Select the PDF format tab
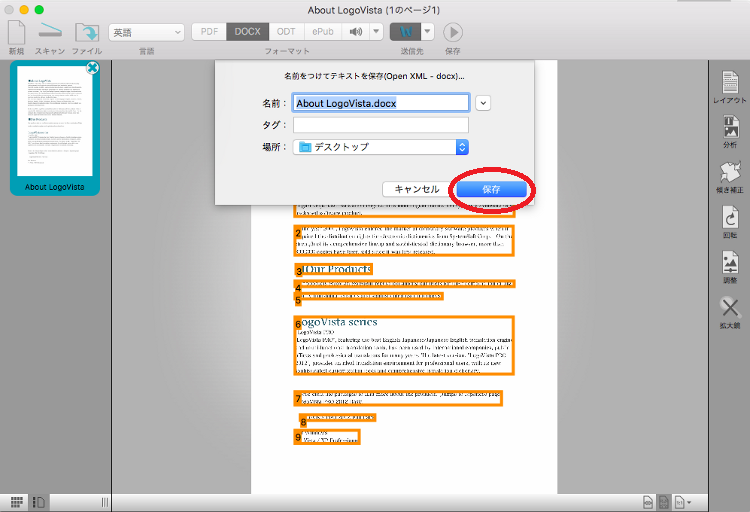 tap(209, 32)
